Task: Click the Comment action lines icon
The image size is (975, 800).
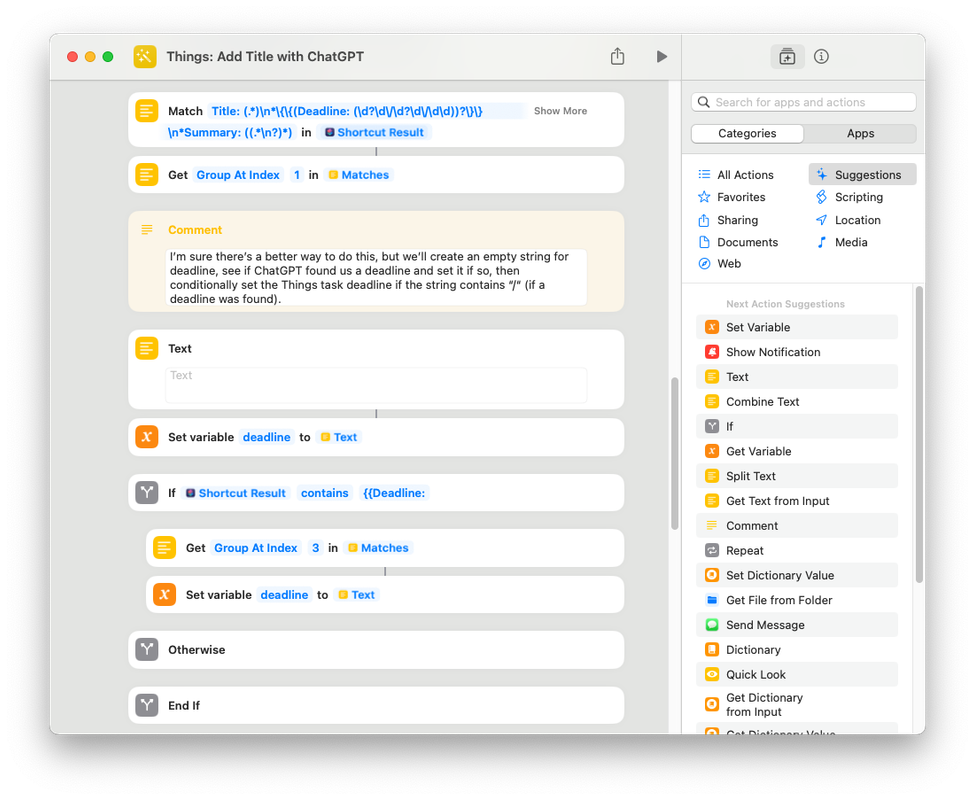Action: click(147, 230)
